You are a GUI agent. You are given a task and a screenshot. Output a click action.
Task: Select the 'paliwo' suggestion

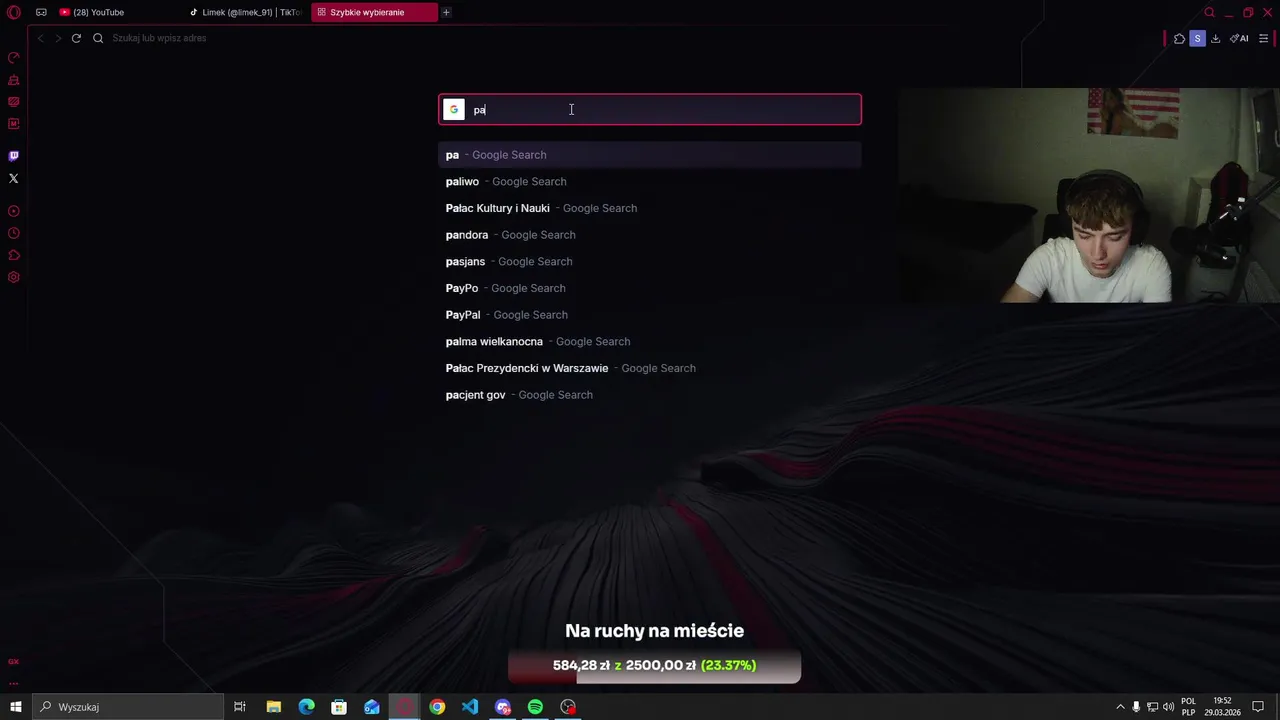650,181
